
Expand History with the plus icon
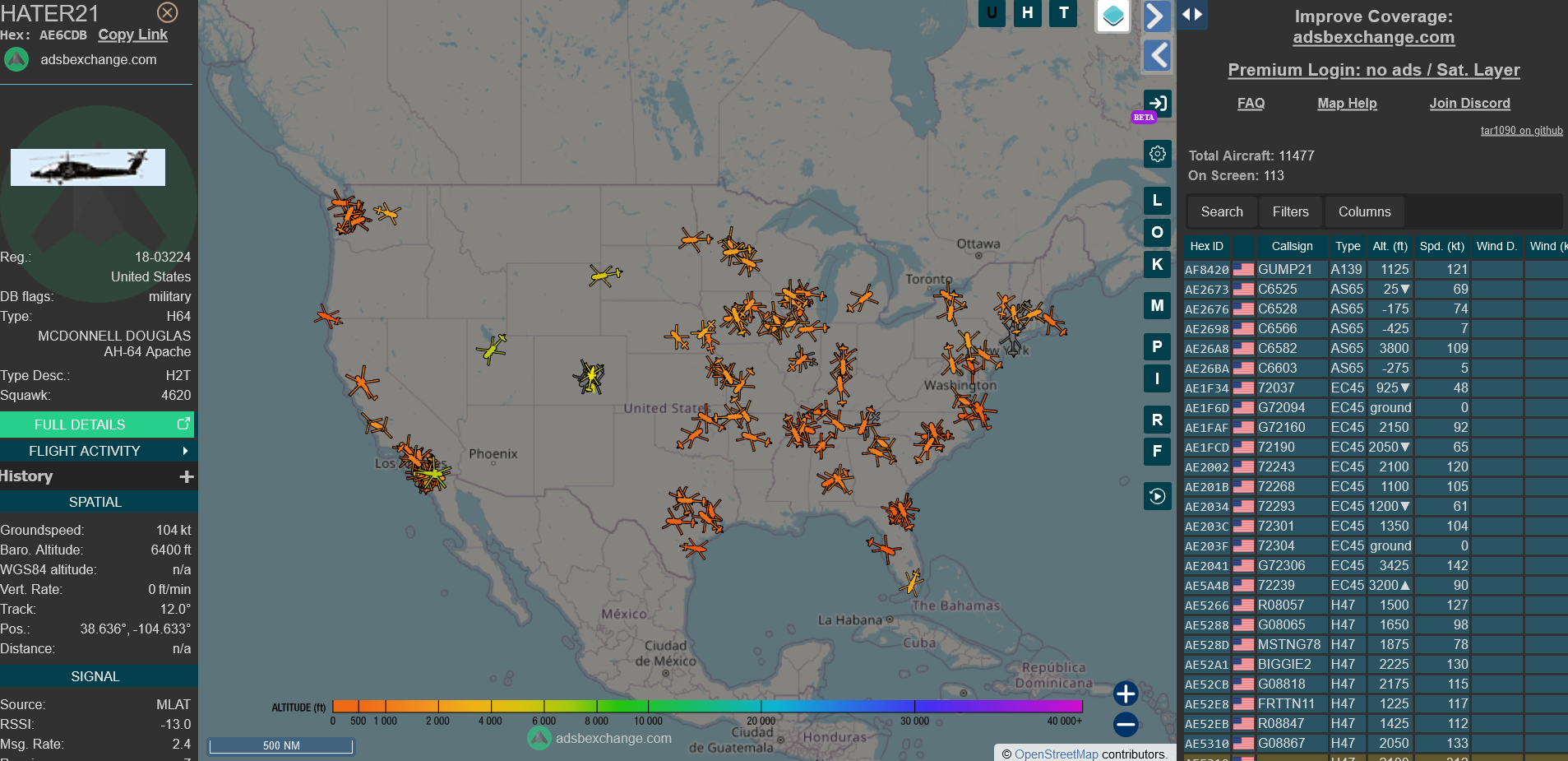(187, 476)
